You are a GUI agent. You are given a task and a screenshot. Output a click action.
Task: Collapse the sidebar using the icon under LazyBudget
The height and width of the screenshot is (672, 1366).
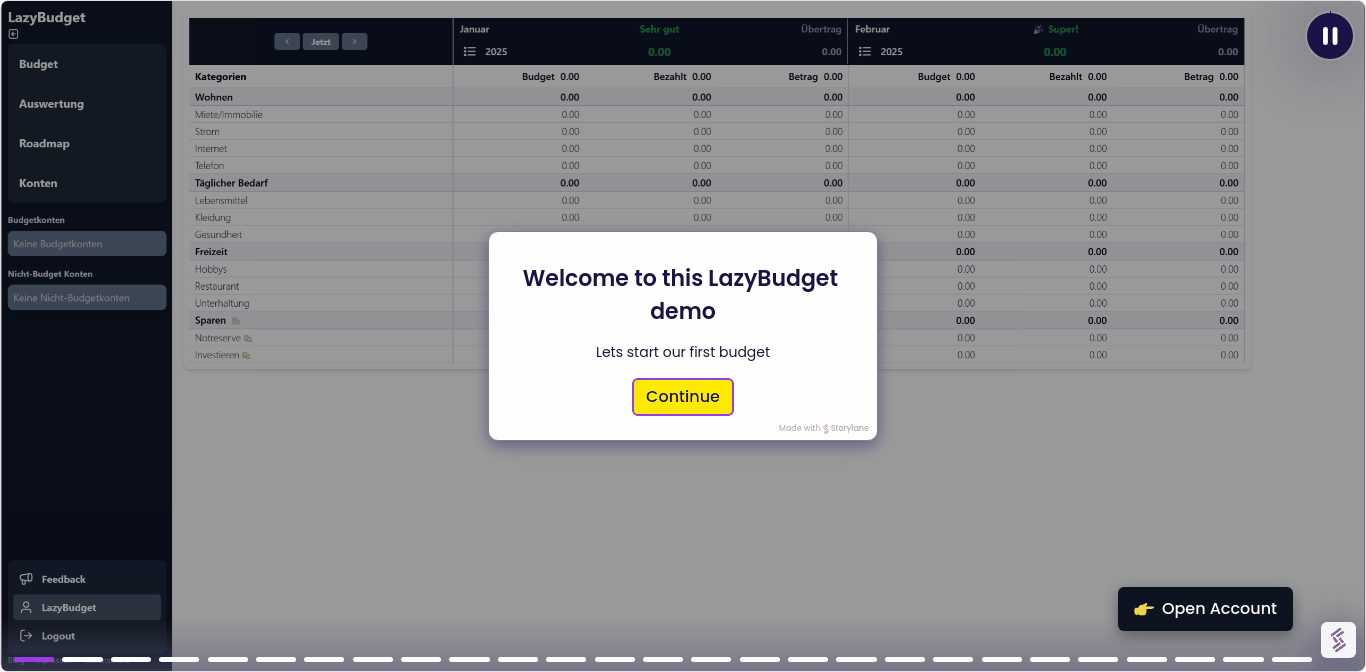(13, 34)
